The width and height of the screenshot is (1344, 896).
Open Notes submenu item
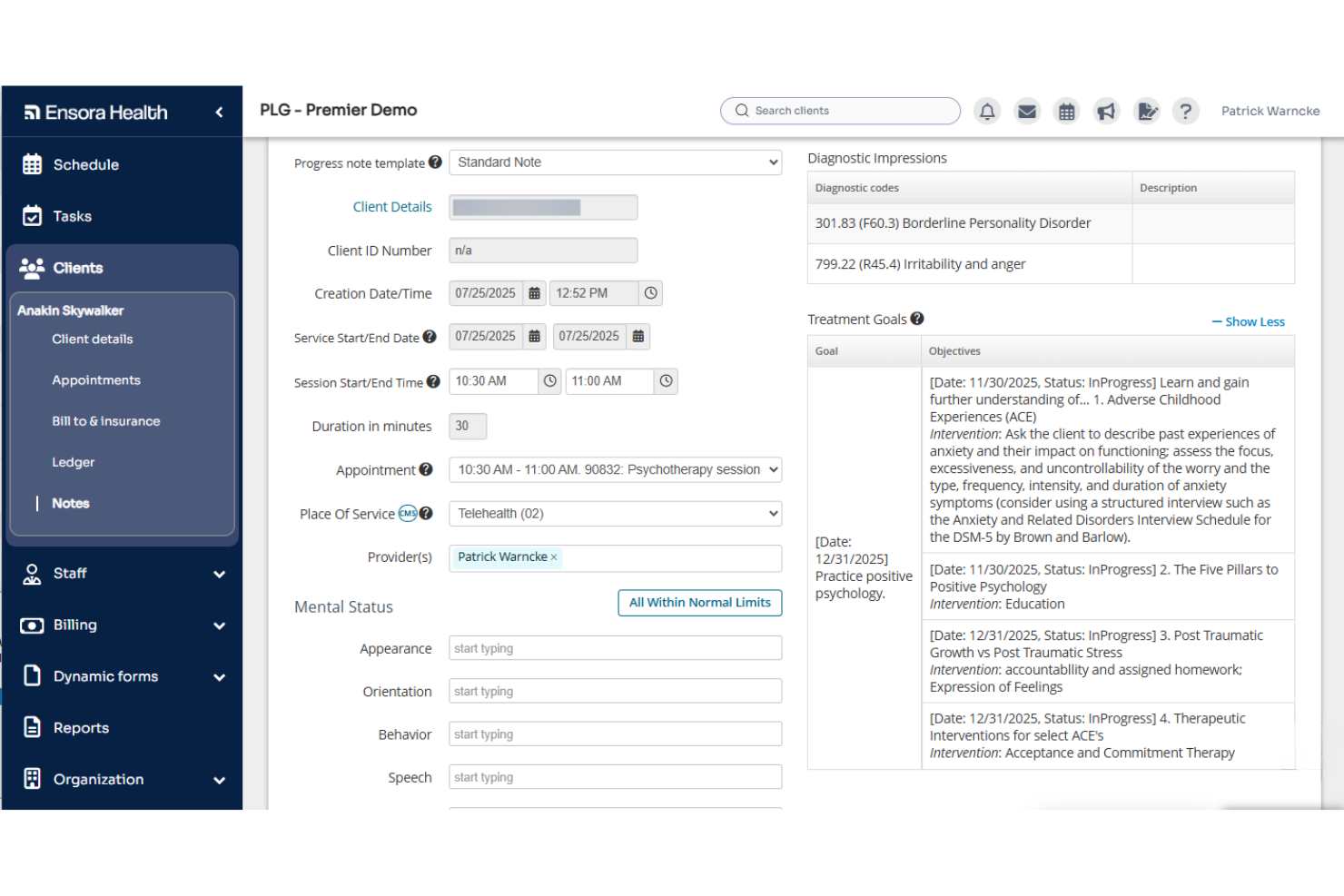coord(71,503)
